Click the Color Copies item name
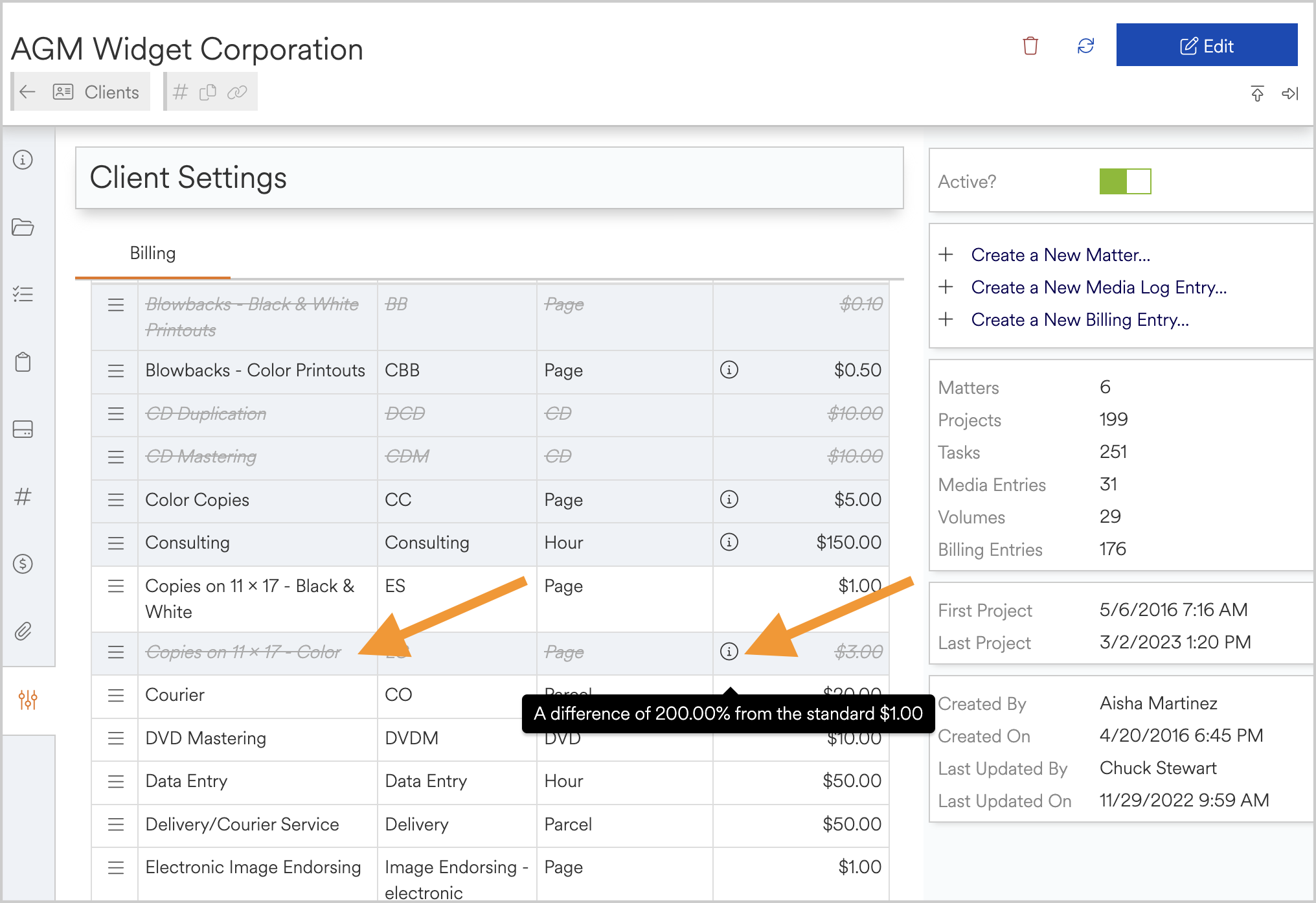 (197, 499)
